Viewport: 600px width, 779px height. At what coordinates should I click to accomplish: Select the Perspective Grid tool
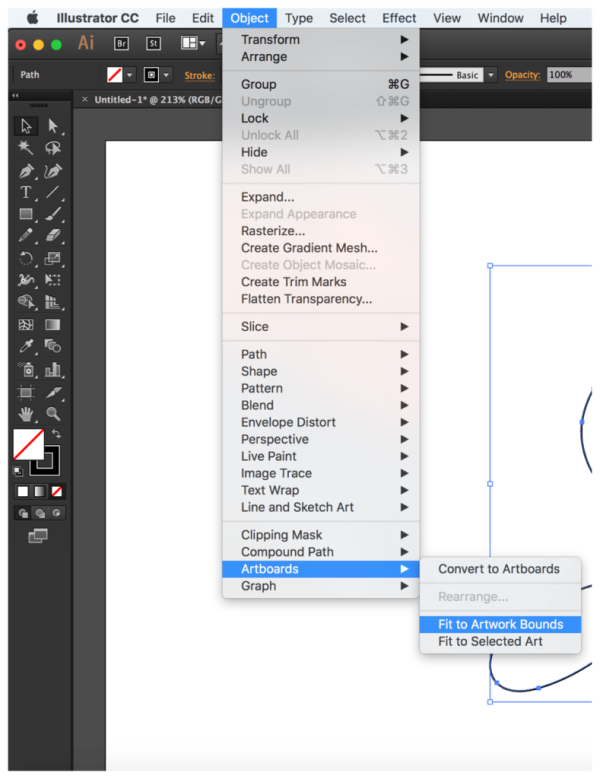click(x=53, y=302)
